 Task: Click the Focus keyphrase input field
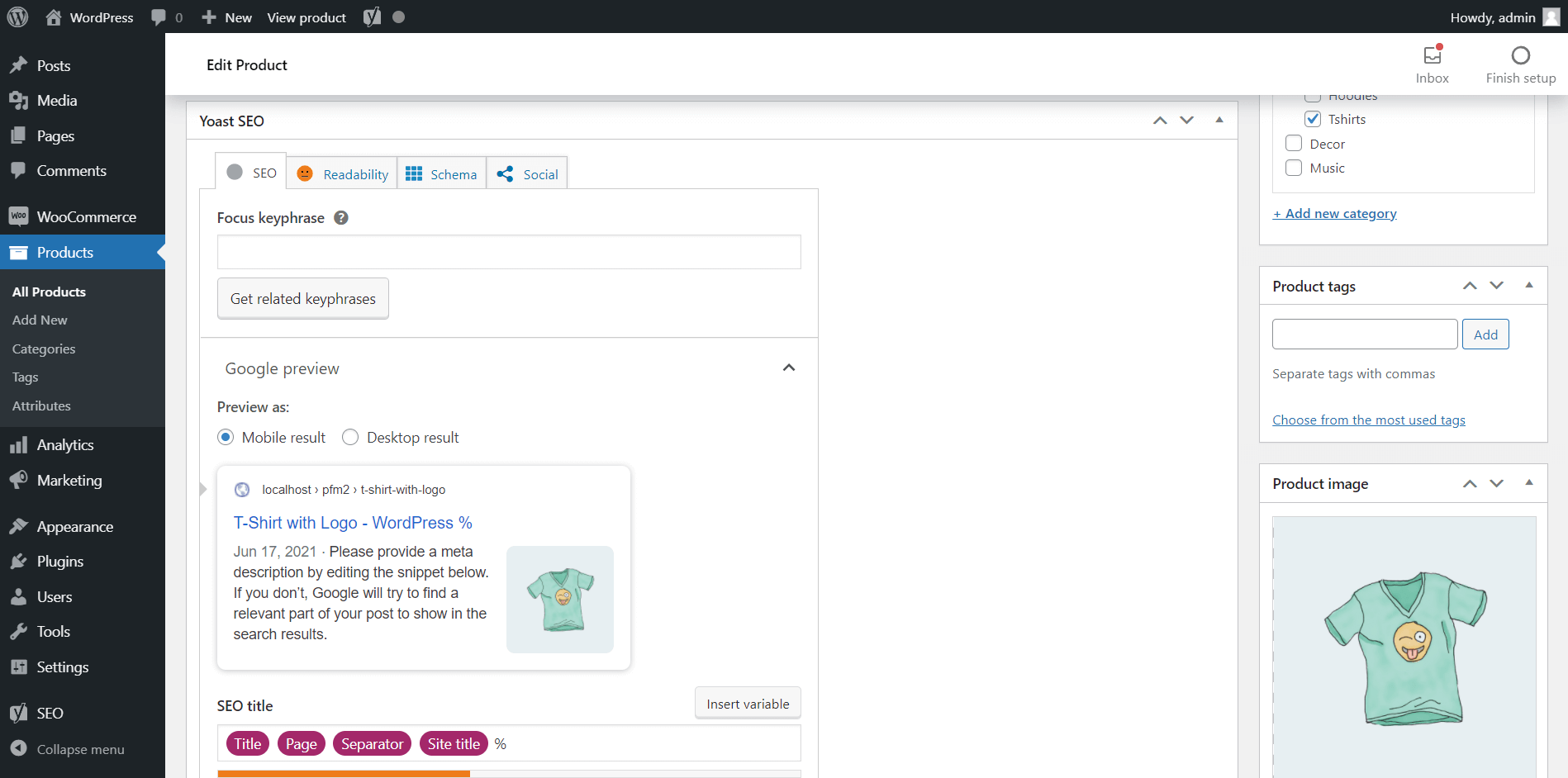tap(509, 252)
